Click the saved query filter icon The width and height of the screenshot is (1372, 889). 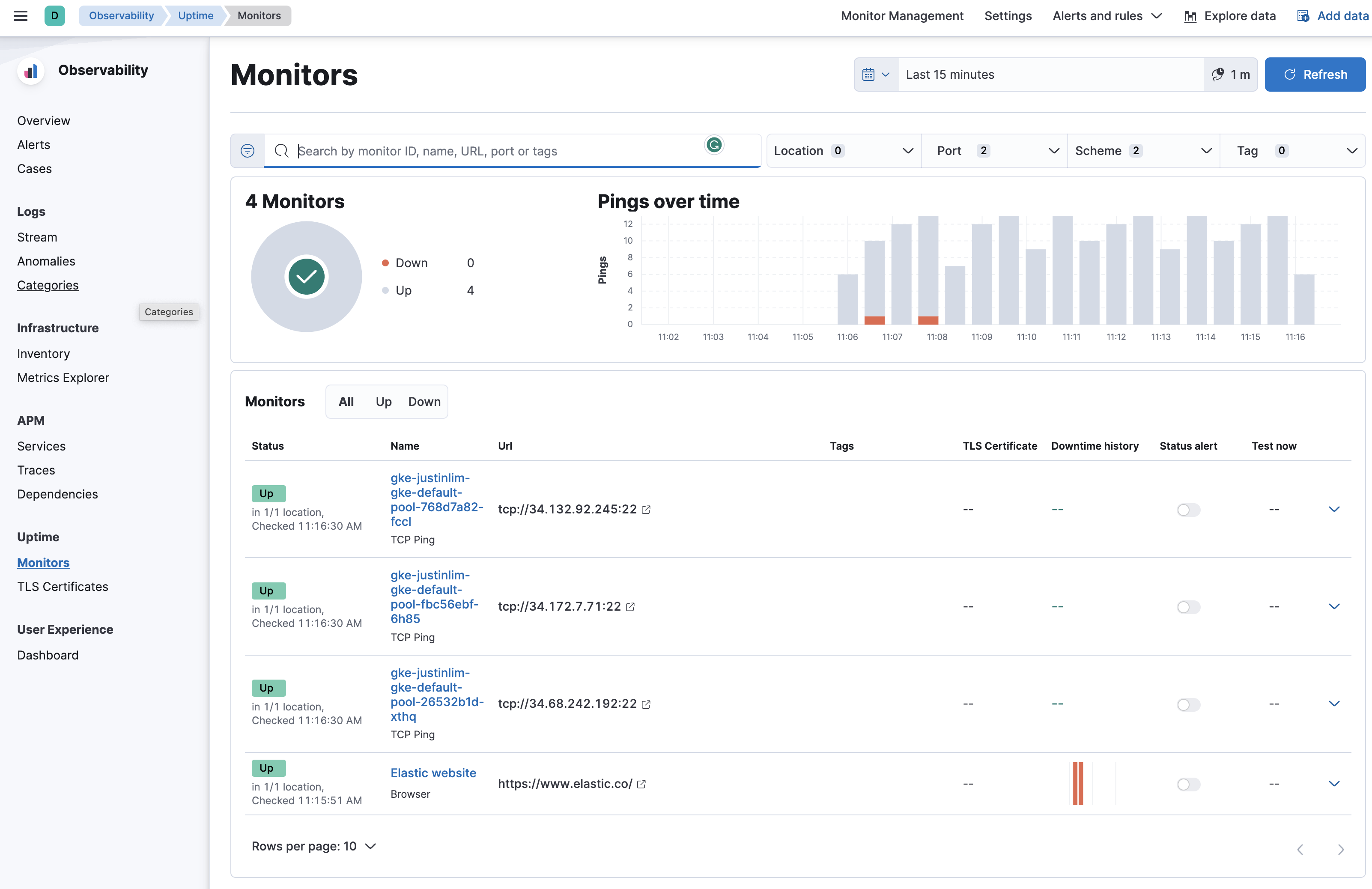click(x=248, y=151)
